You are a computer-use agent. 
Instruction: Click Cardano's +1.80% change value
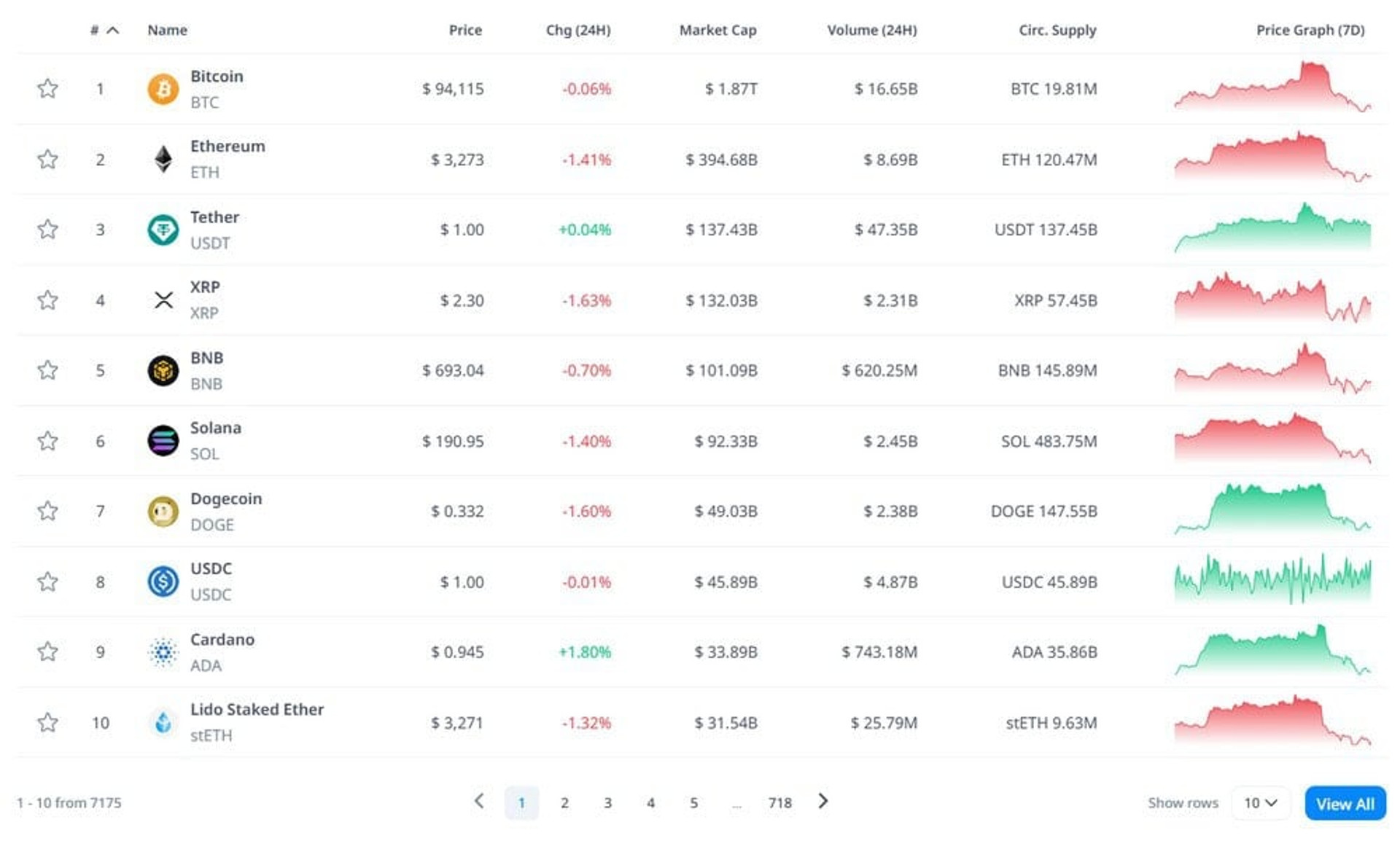coord(585,652)
